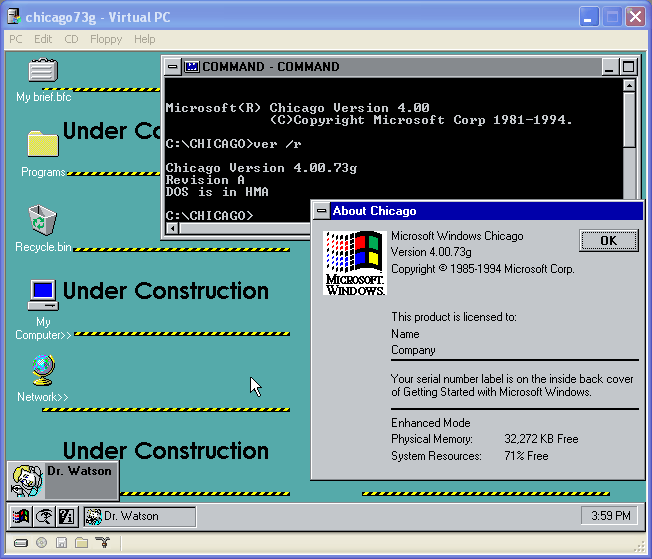Open the COMMAND window system menu box
Image resolution: width=652 pixels, height=559 pixels.
pyautogui.click(x=173, y=67)
